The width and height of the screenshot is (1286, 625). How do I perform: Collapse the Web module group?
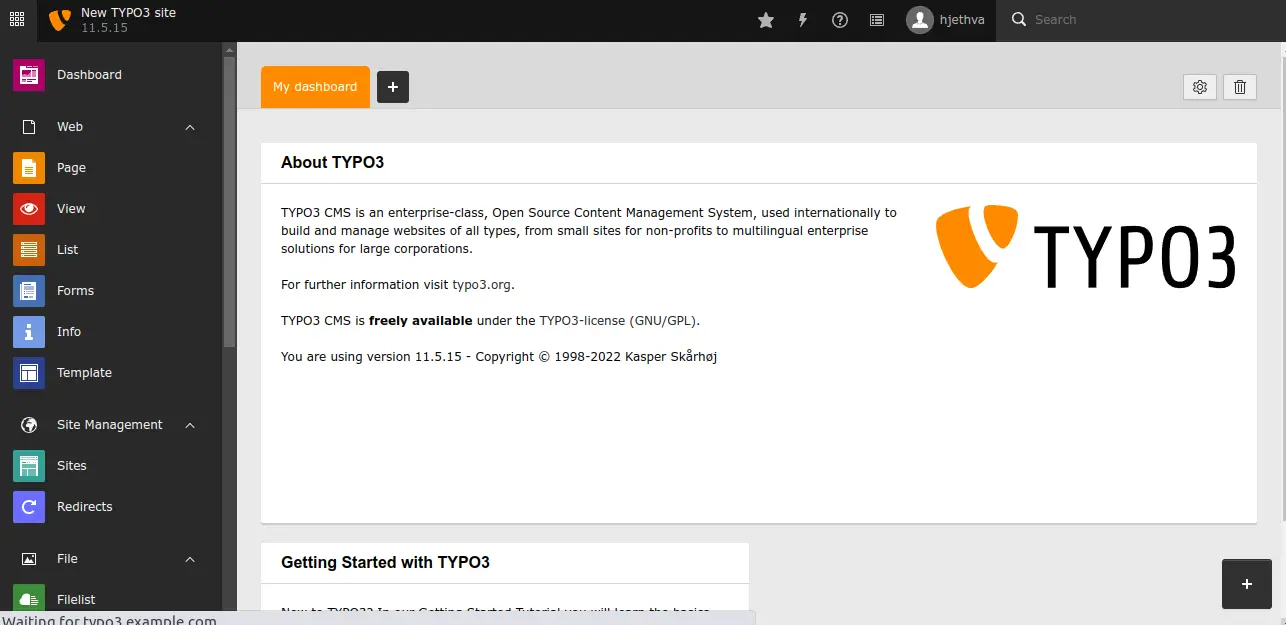pos(190,127)
